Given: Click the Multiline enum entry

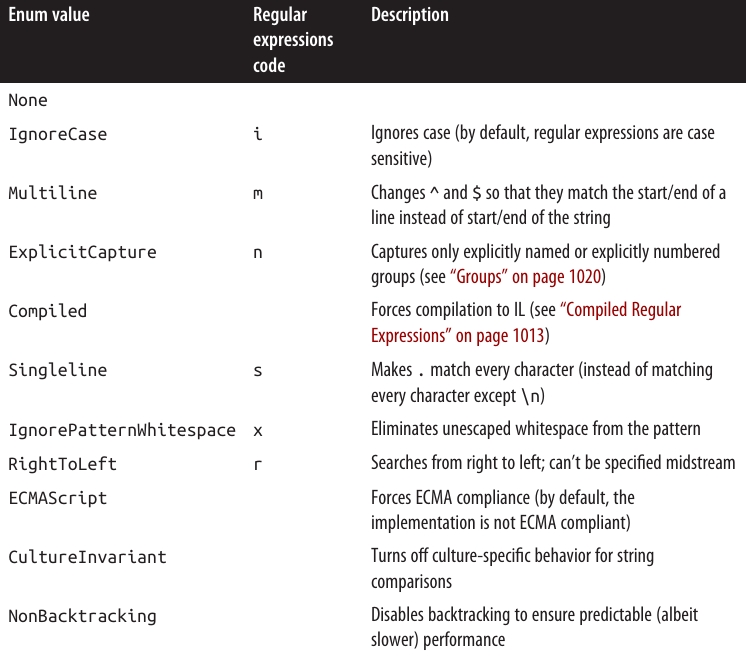Looking at the screenshot, I should [52, 193].
